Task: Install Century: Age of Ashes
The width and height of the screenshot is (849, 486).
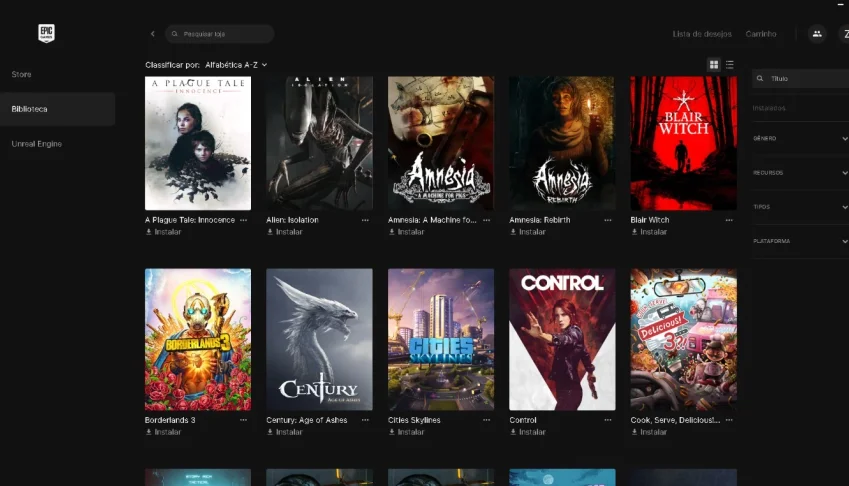Action: click(284, 432)
